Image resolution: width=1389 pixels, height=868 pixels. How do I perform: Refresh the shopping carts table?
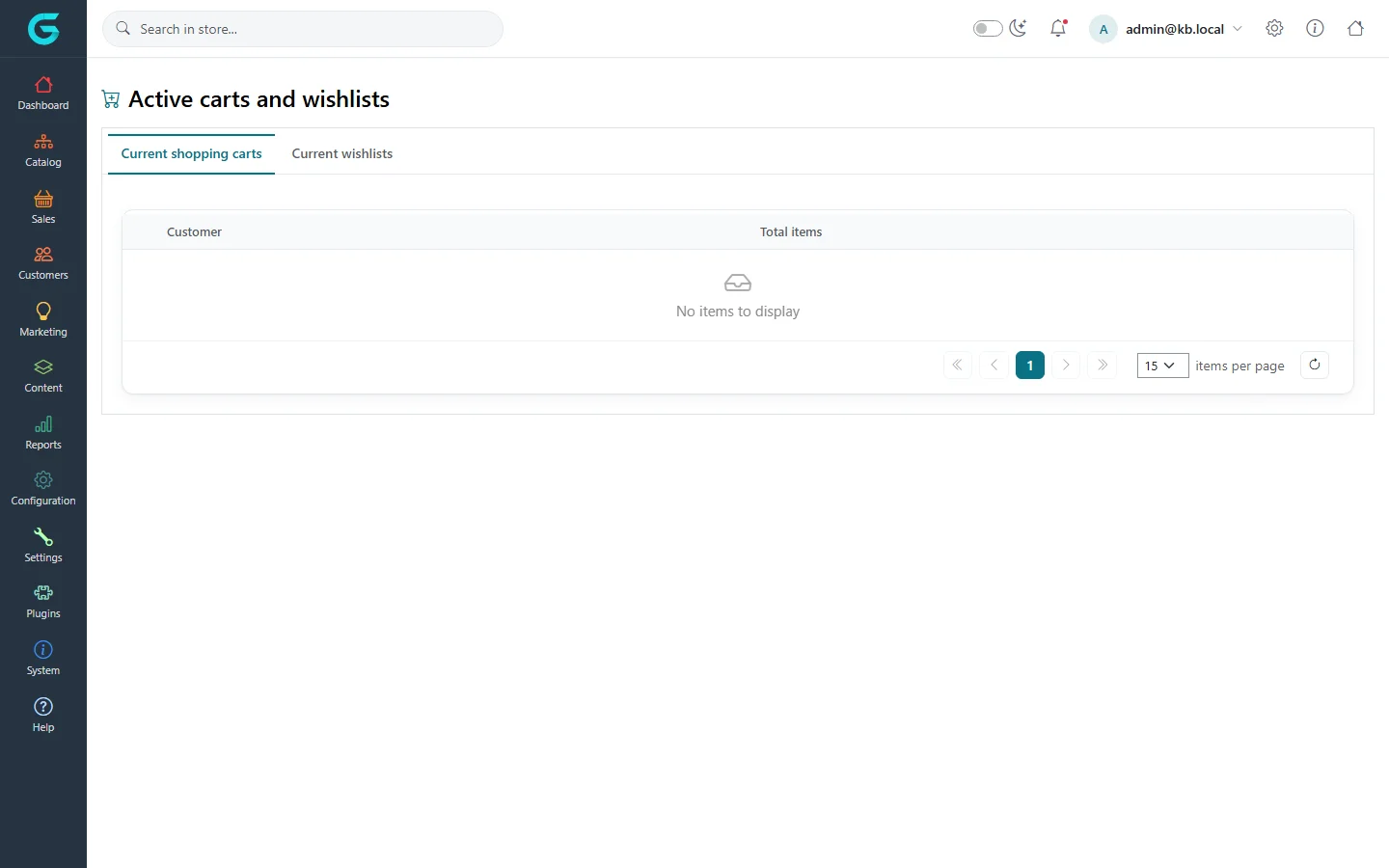[1315, 365]
